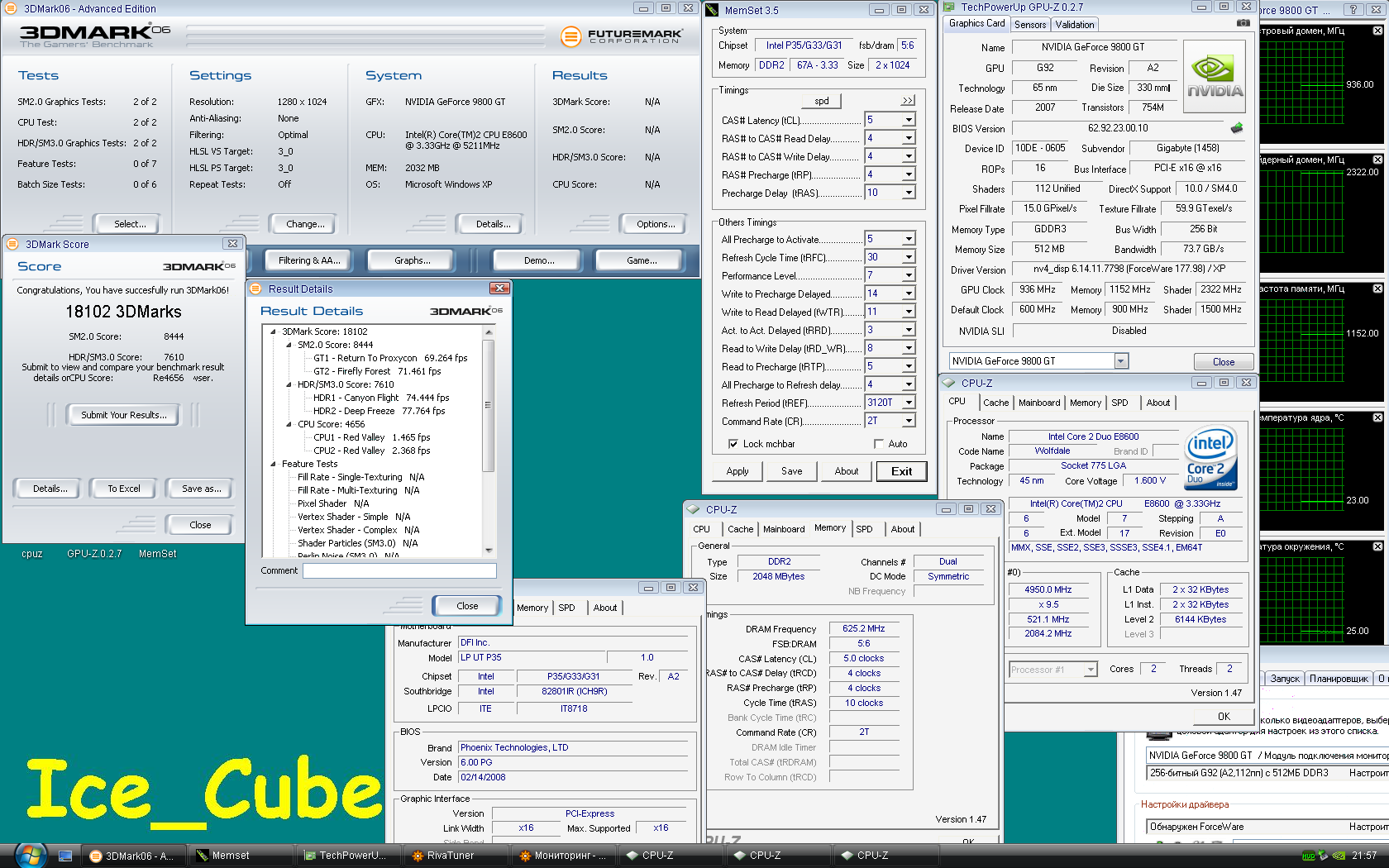Click the MemSet 3.5 title bar icon
Screen dimensions: 1389x868
coord(713,10)
